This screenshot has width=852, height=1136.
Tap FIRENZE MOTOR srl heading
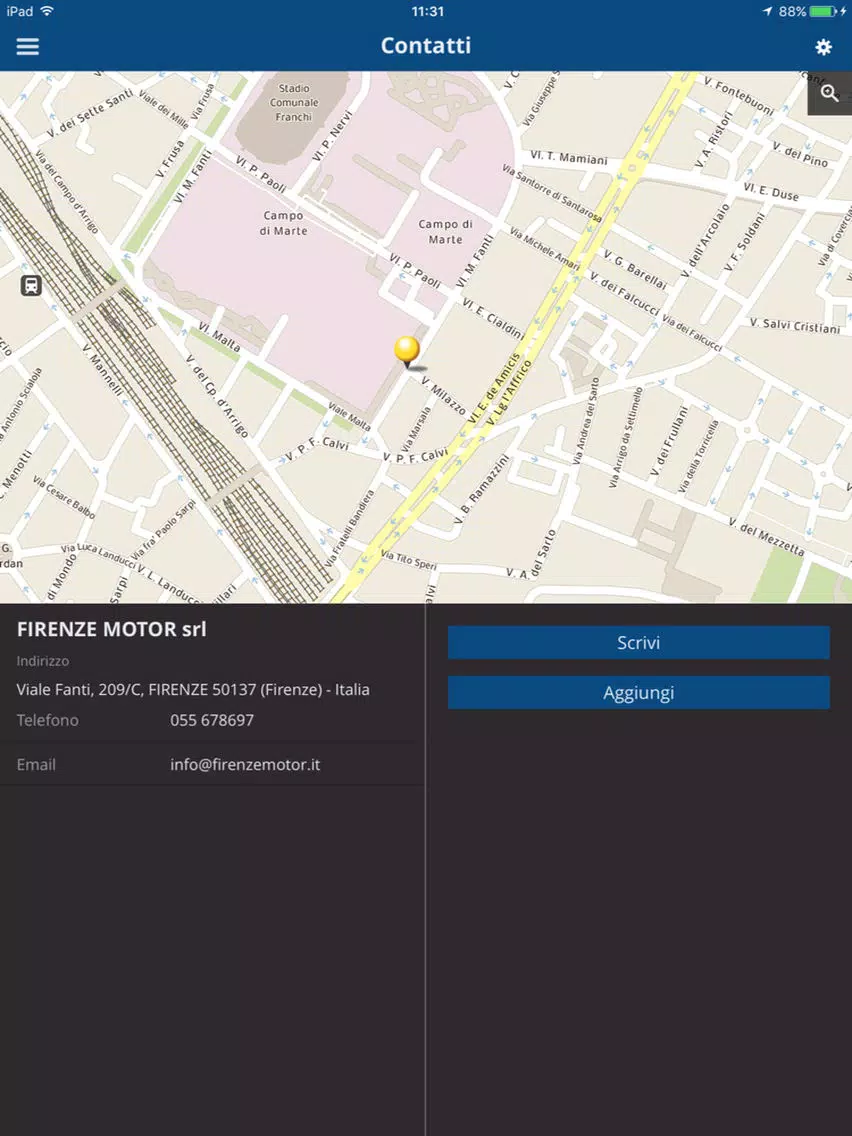point(112,630)
